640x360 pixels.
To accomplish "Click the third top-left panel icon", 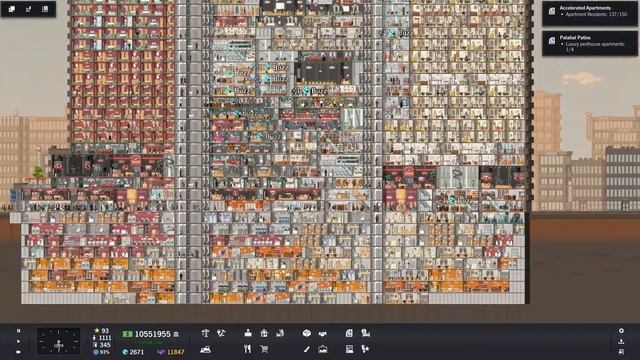I will coord(45,9).
